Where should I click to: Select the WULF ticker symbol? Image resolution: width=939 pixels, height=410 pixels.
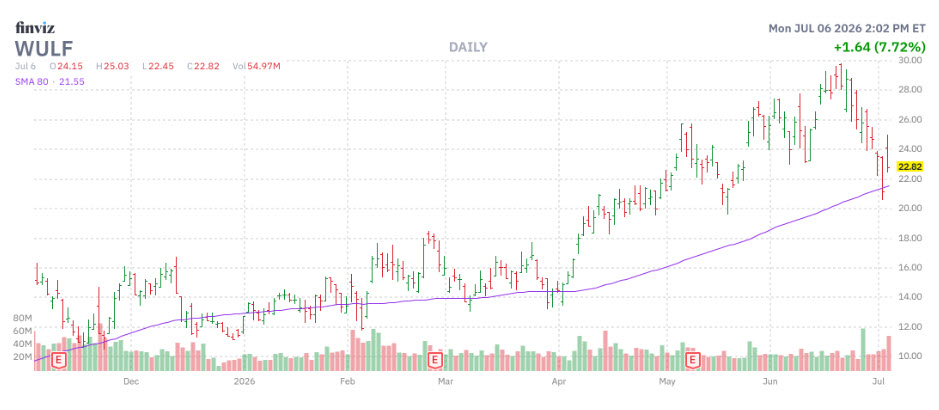click(x=44, y=48)
